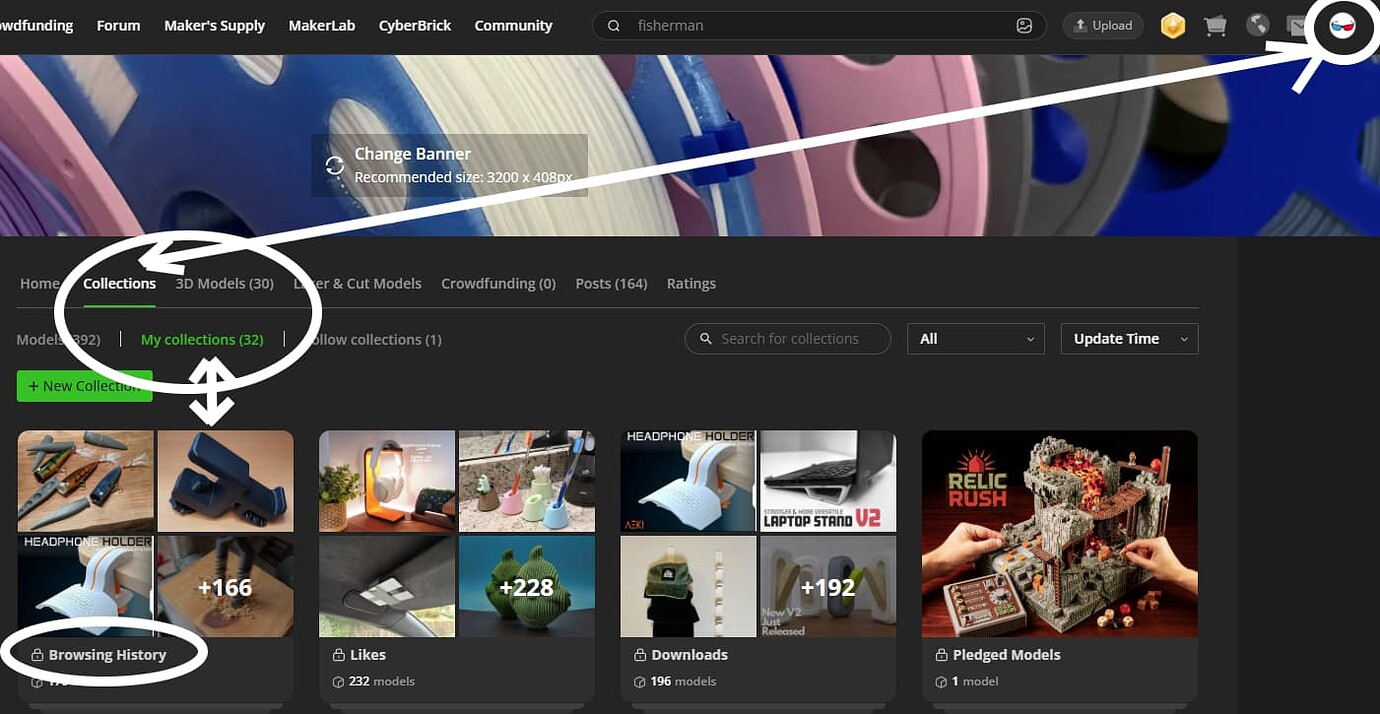Click the 196 models count text

pyautogui.click(x=684, y=681)
